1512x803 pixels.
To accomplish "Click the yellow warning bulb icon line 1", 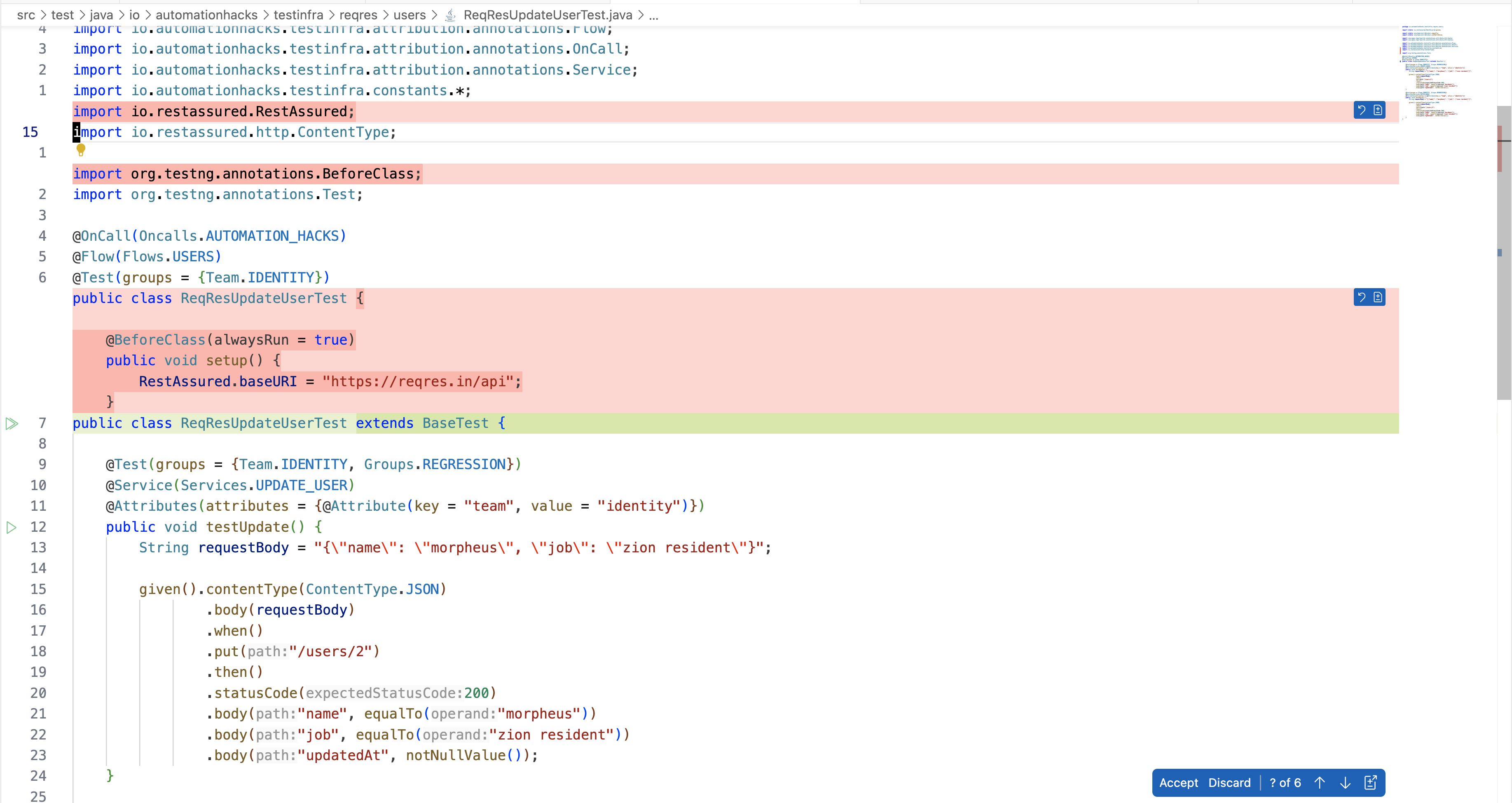I will tap(80, 150).
